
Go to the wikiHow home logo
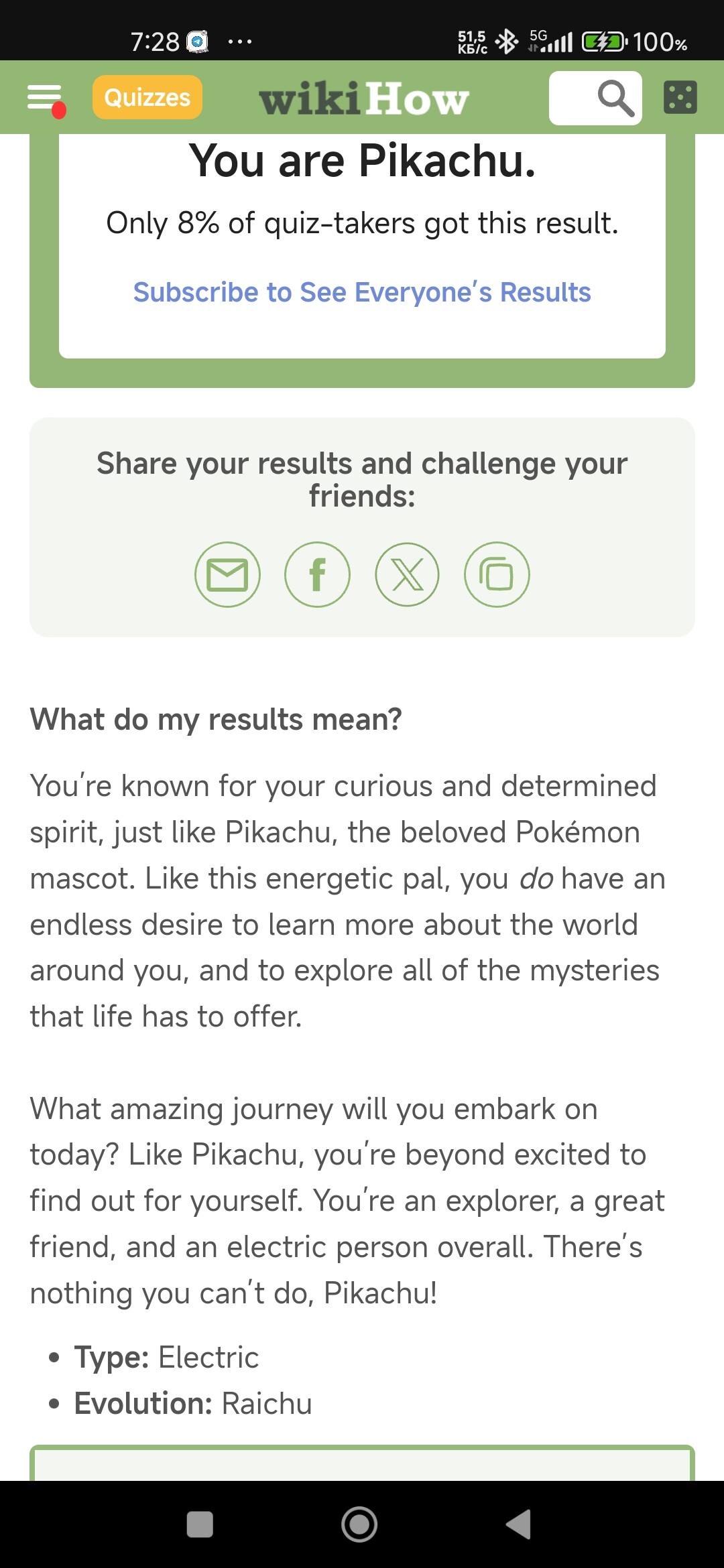coord(364,99)
